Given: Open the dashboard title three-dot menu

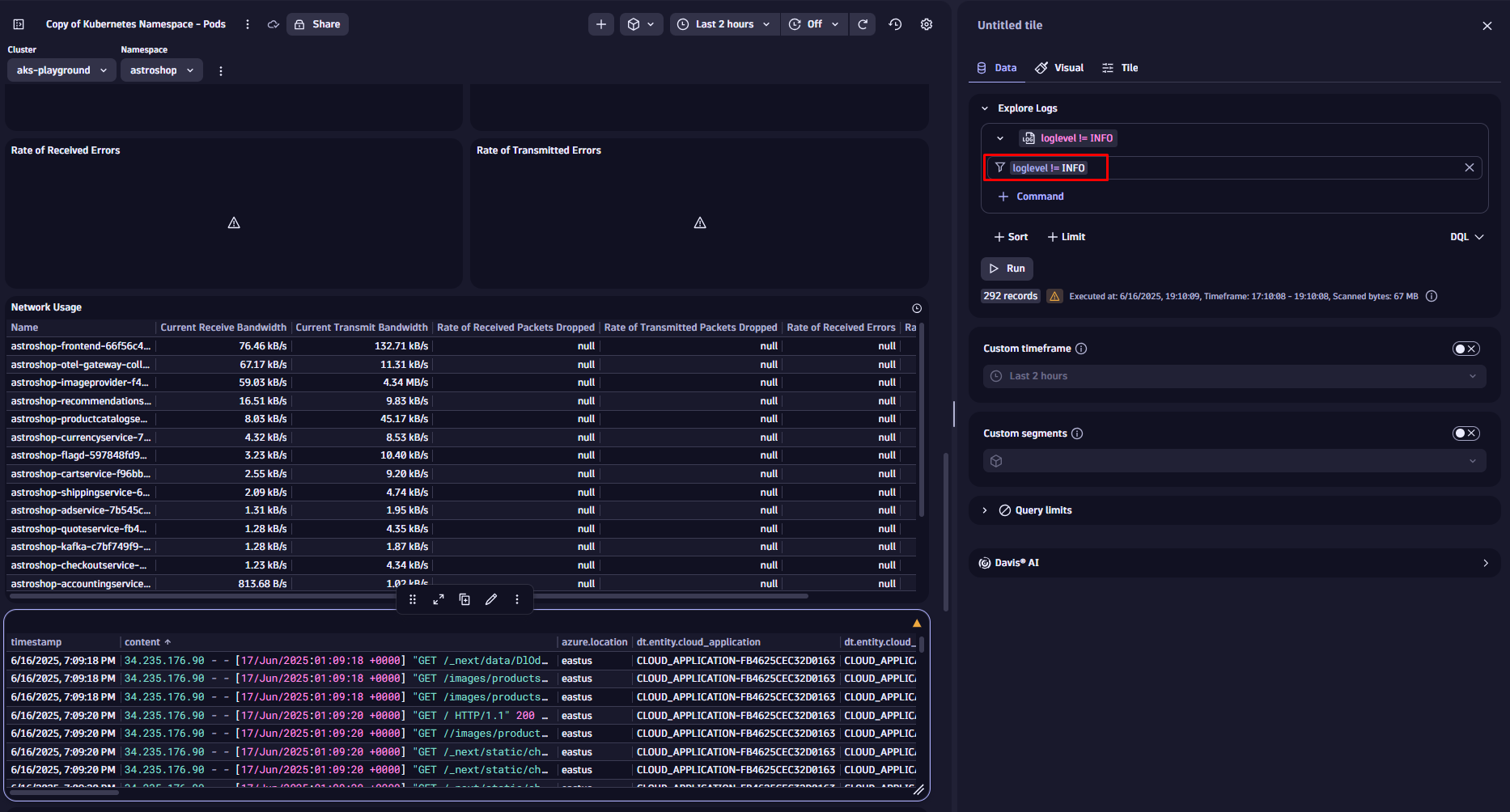Looking at the screenshot, I should [247, 23].
